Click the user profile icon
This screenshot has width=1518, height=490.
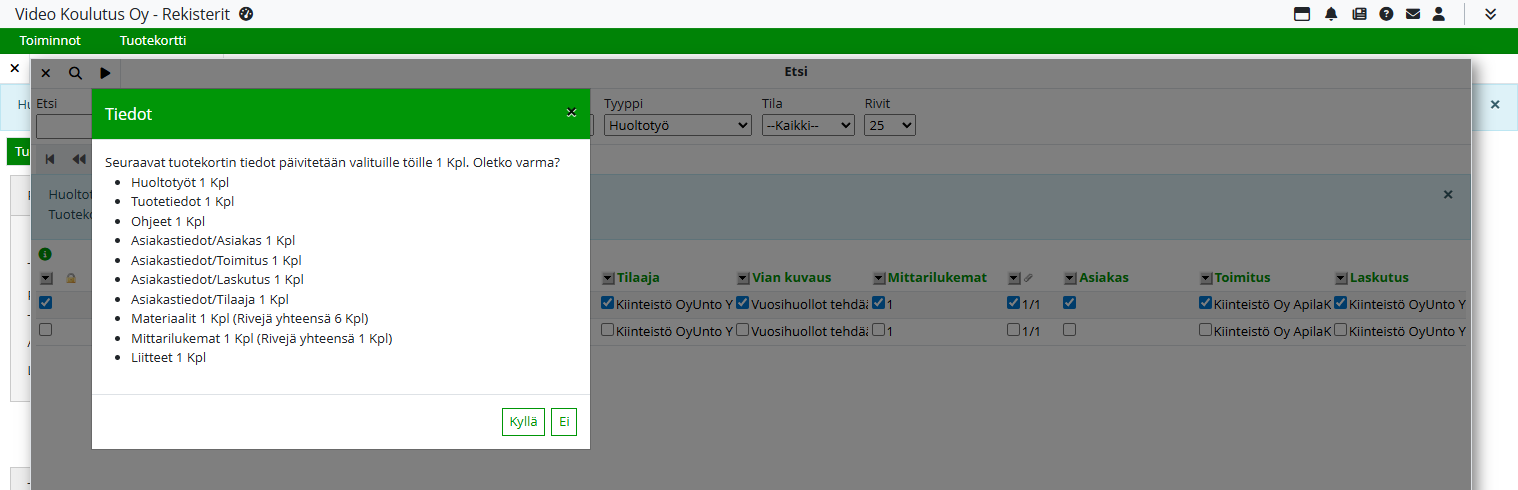pyautogui.click(x=1439, y=14)
